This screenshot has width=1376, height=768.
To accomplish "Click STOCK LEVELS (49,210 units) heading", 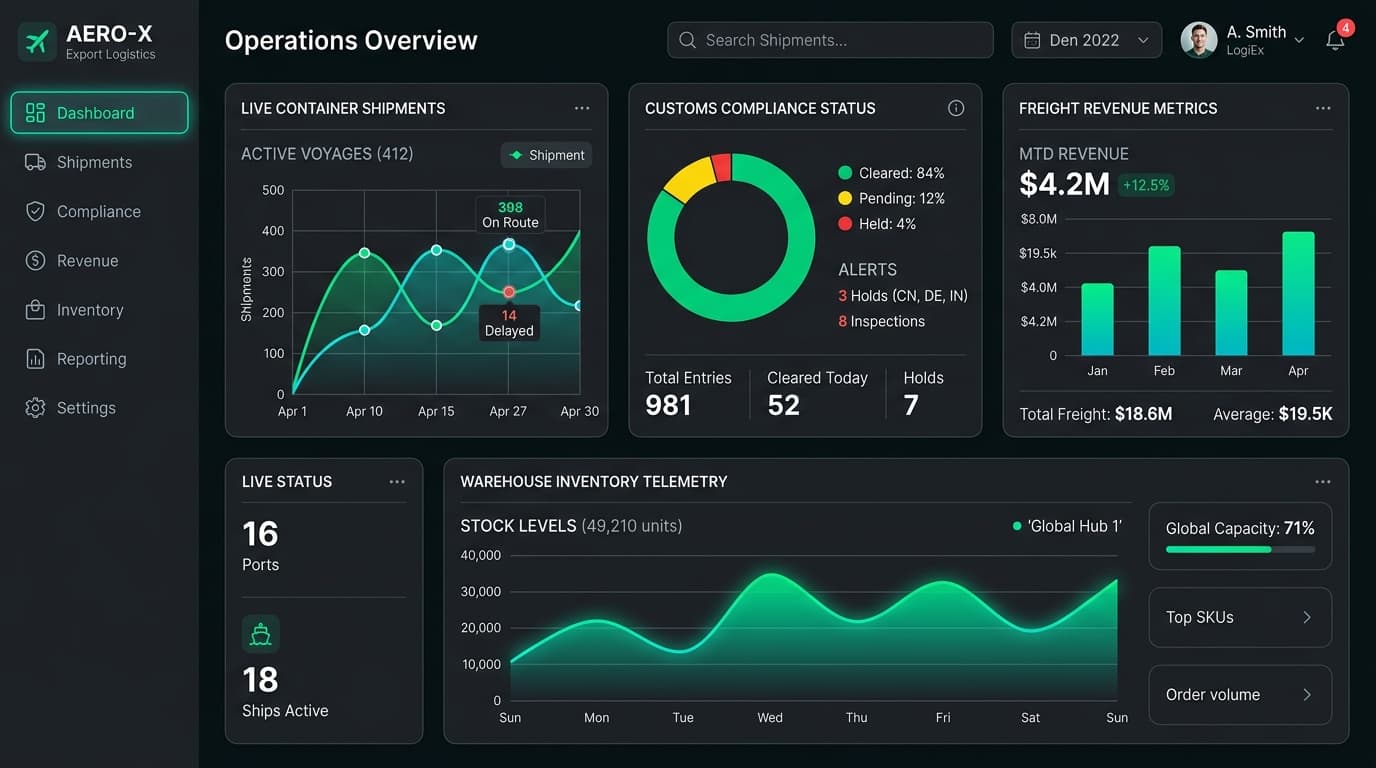I will (x=571, y=526).
